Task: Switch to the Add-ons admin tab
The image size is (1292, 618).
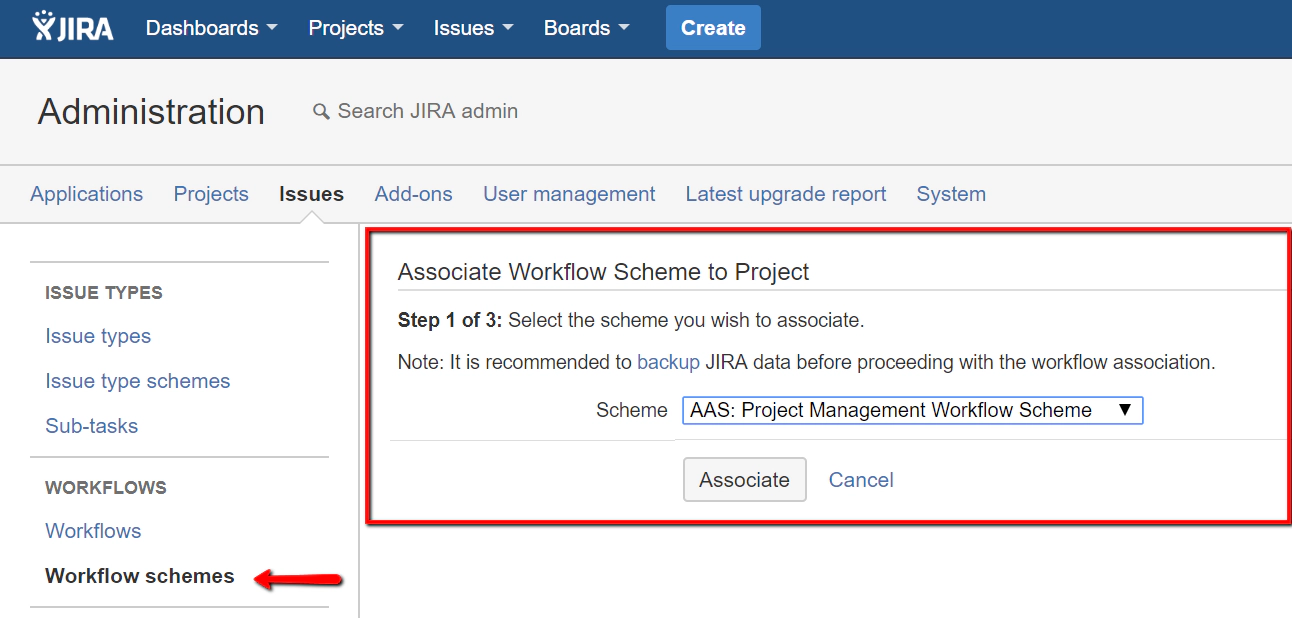Action: [x=413, y=194]
